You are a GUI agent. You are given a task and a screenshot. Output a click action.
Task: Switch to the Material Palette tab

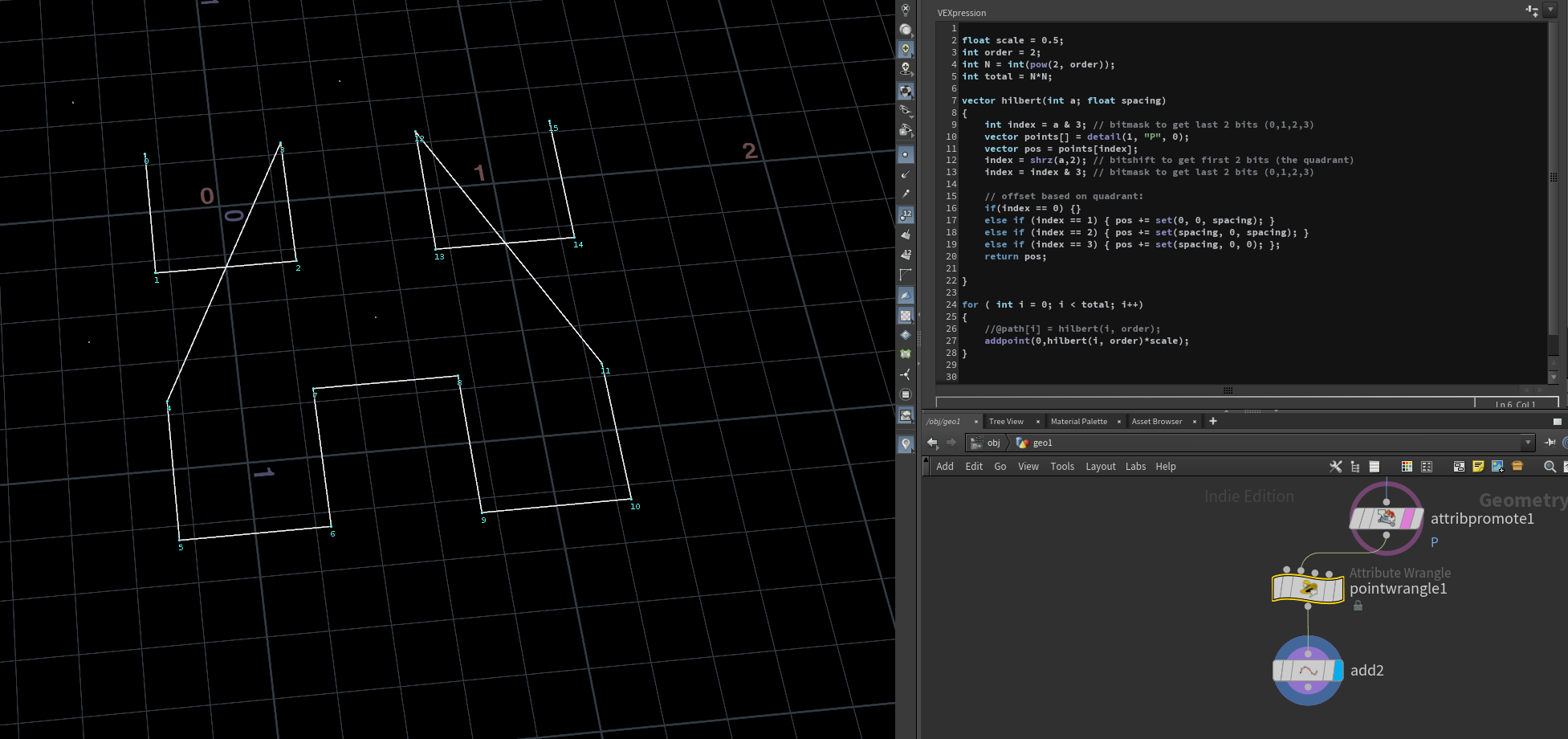click(1079, 422)
